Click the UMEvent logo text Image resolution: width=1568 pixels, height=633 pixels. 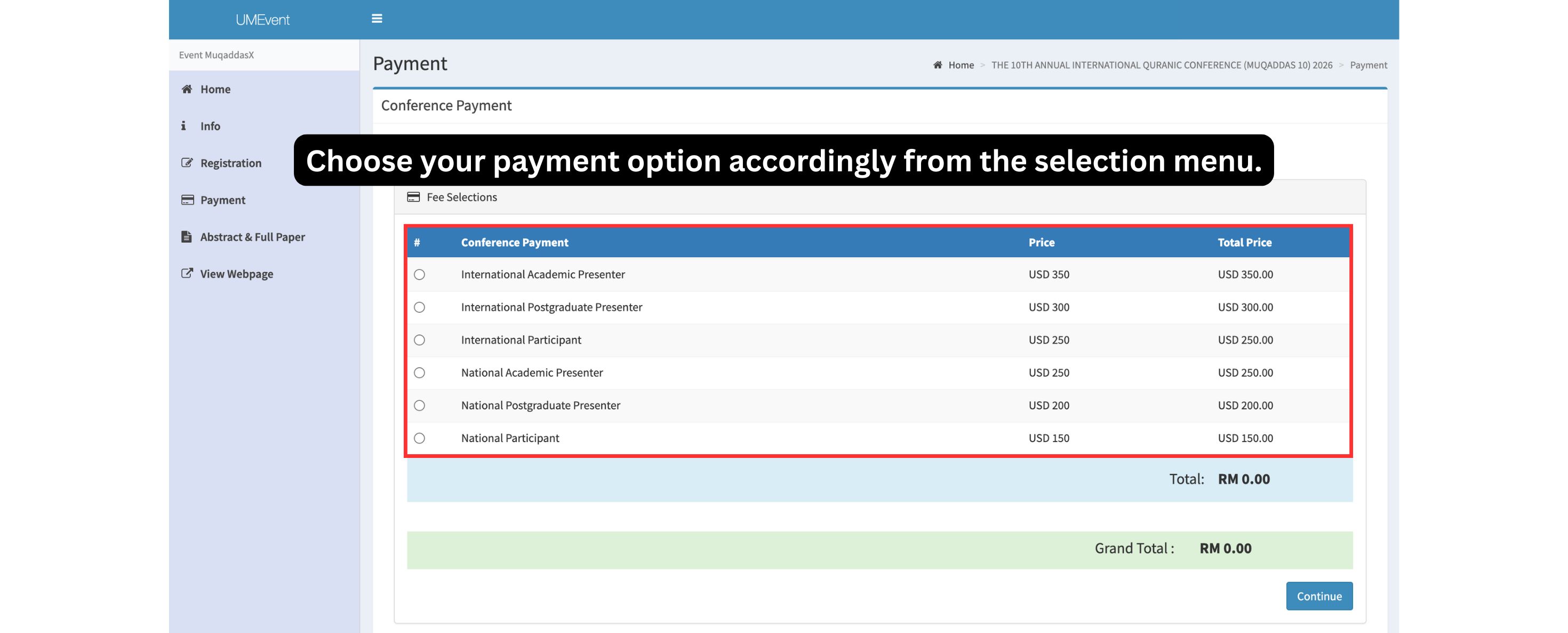[x=262, y=20]
